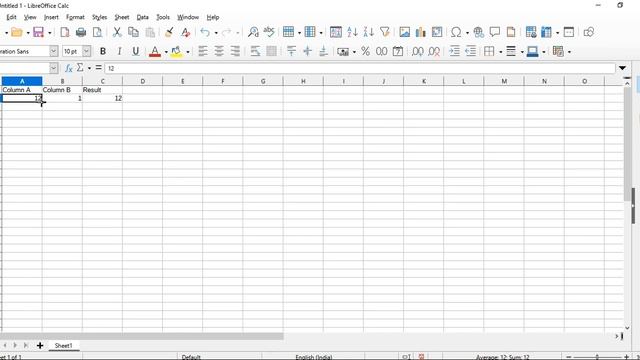
Task: Apply yellow background color
Action: point(176,51)
